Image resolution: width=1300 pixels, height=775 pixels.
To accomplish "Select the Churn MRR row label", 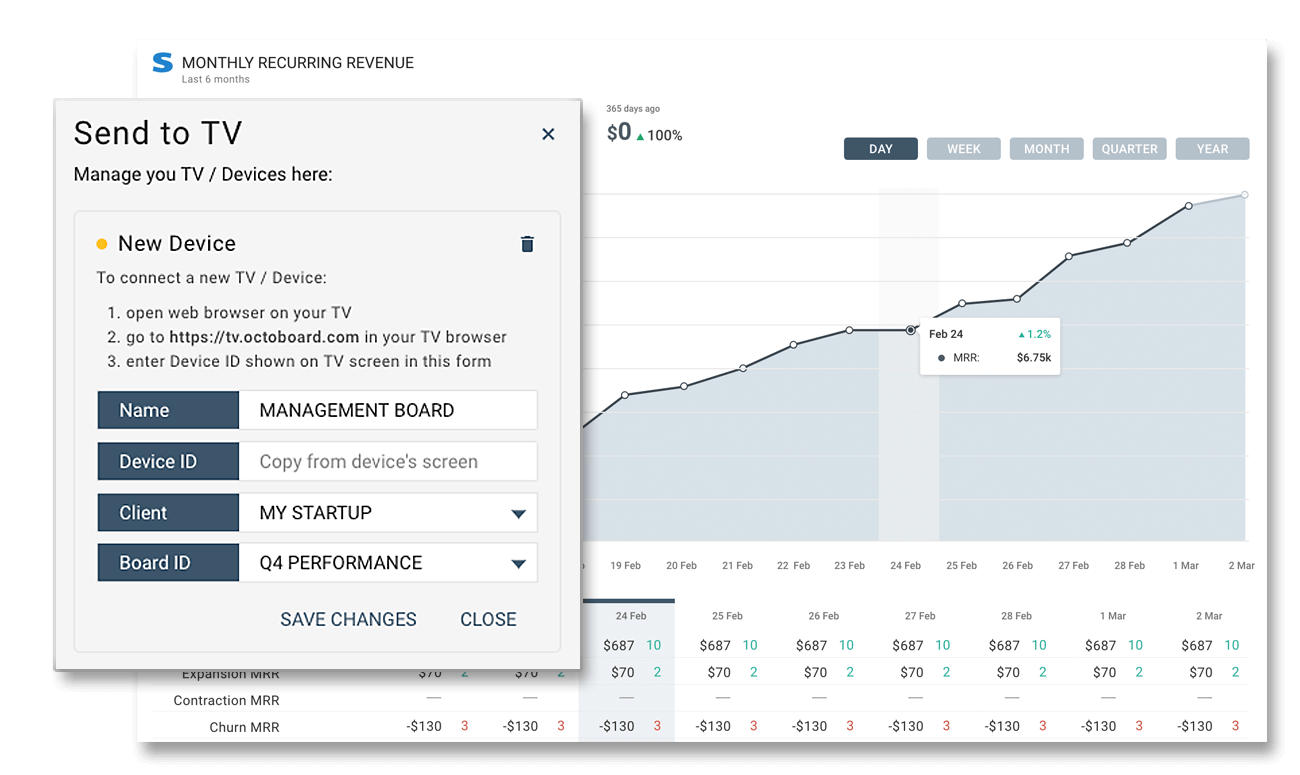I will pyautogui.click(x=244, y=727).
